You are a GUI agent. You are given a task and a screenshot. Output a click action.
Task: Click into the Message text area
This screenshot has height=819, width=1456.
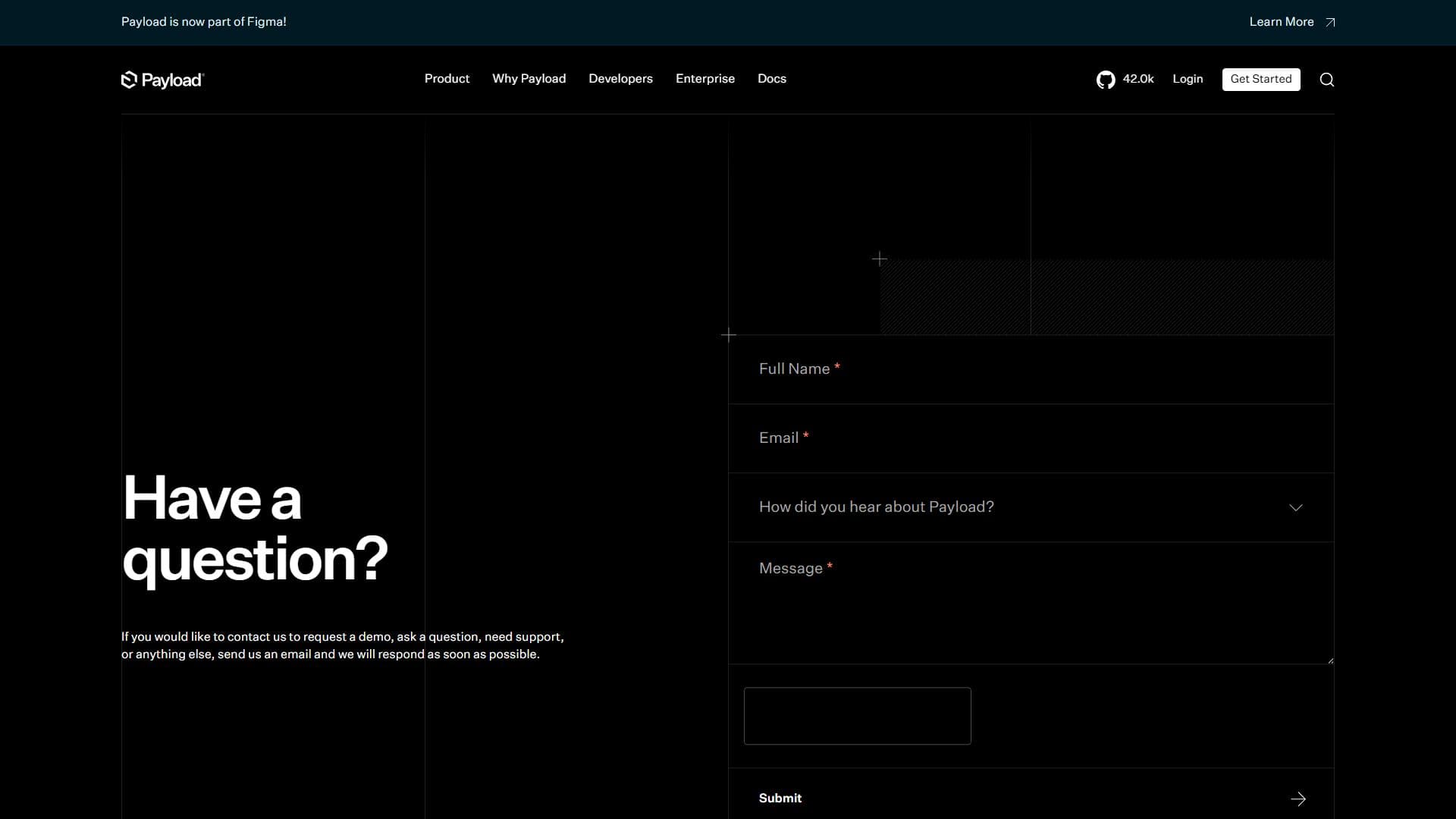click(x=1031, y=604)
